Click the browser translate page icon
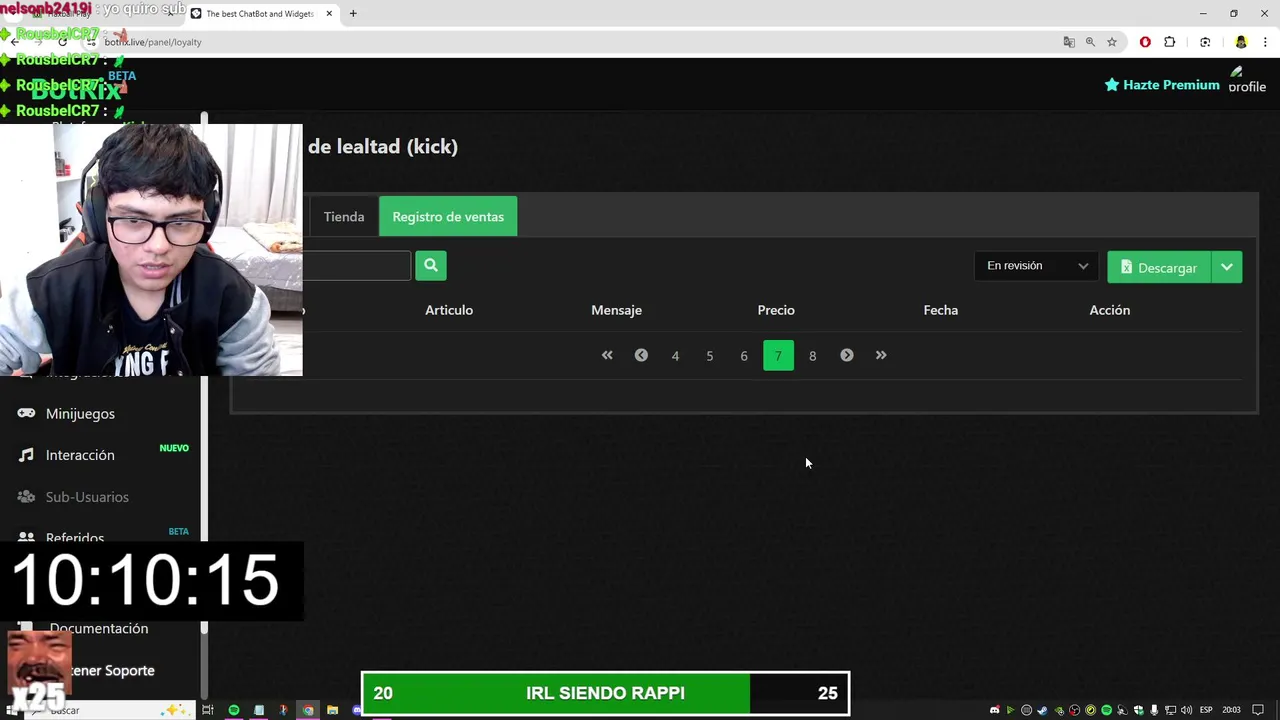 (x=1069, y=42)
